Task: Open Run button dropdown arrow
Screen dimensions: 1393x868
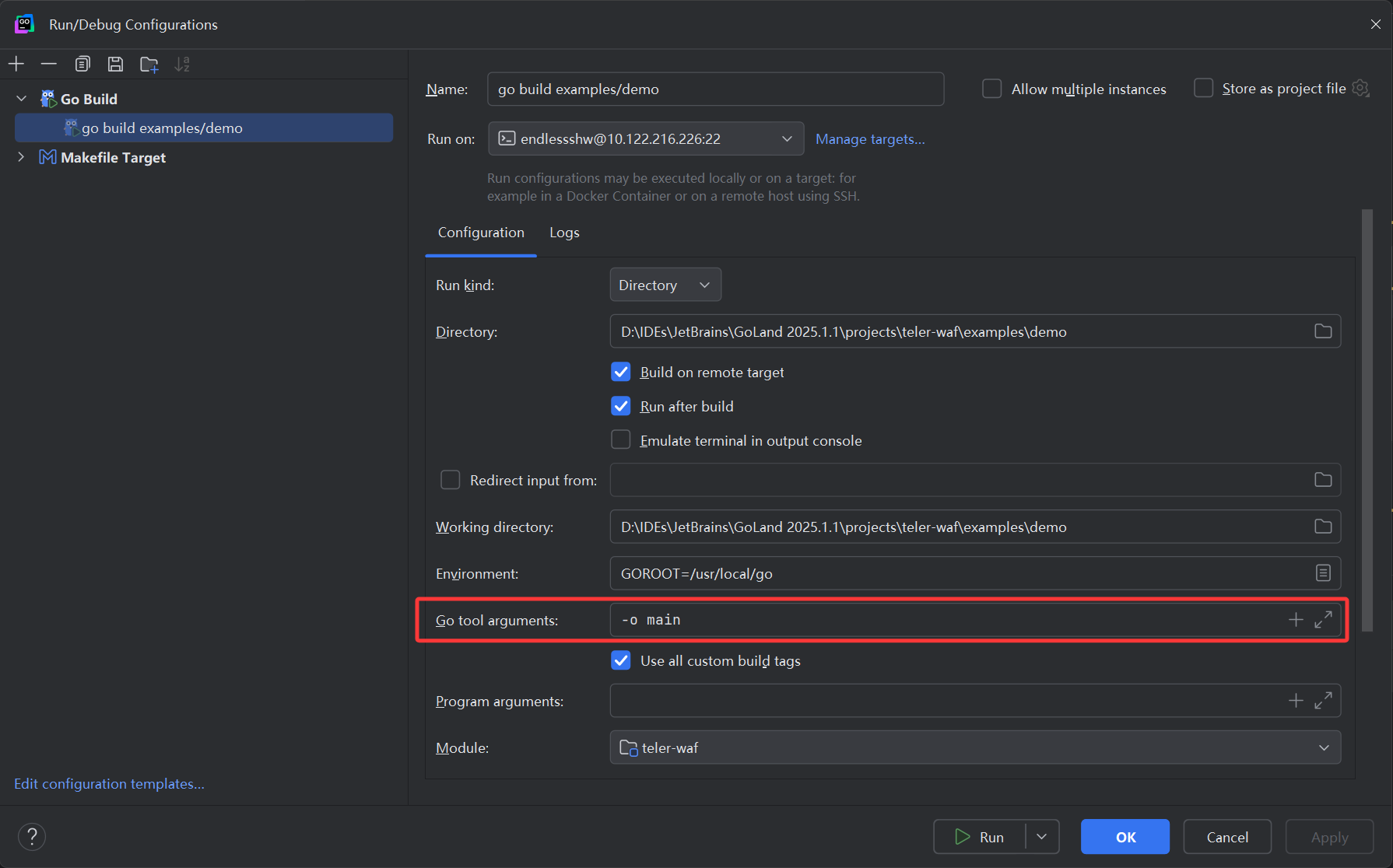Action: (x=1042, y=837)
